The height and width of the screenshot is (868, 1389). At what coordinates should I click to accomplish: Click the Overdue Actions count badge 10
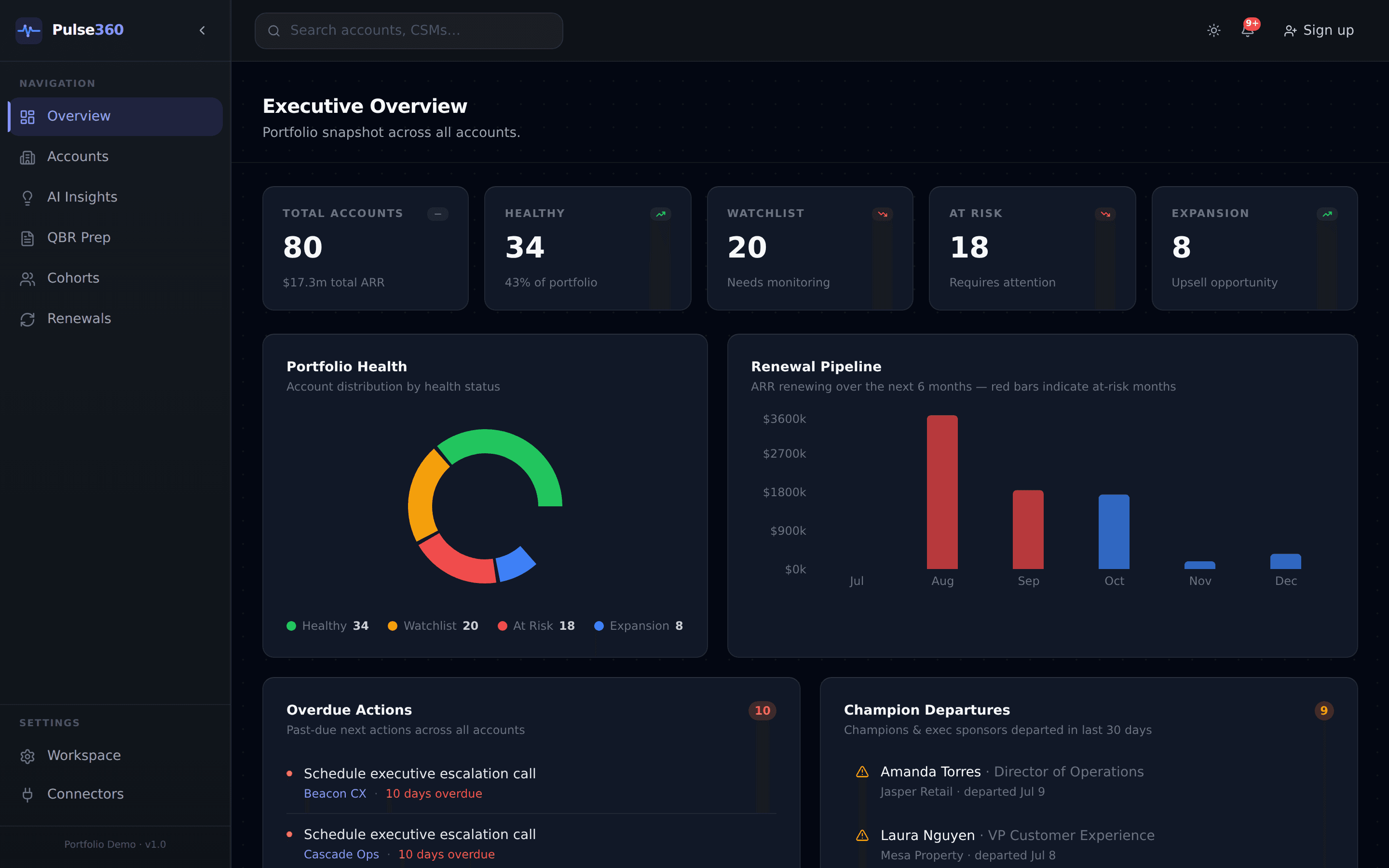click(762, 711)
